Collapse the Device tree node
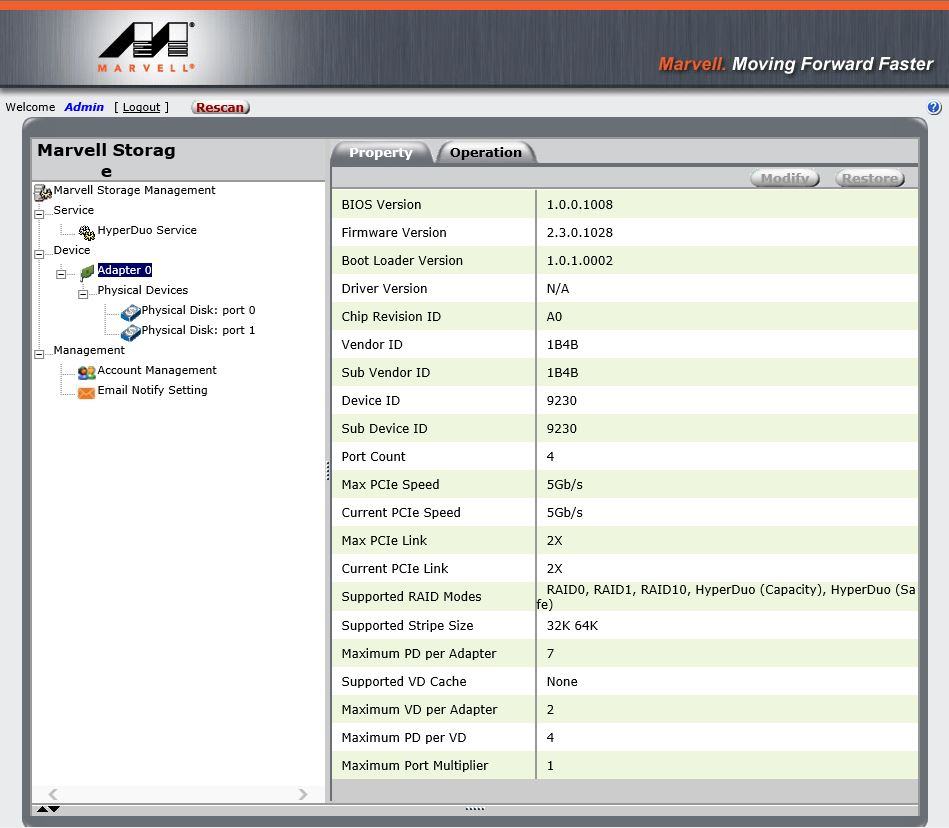 coord(39,254)
